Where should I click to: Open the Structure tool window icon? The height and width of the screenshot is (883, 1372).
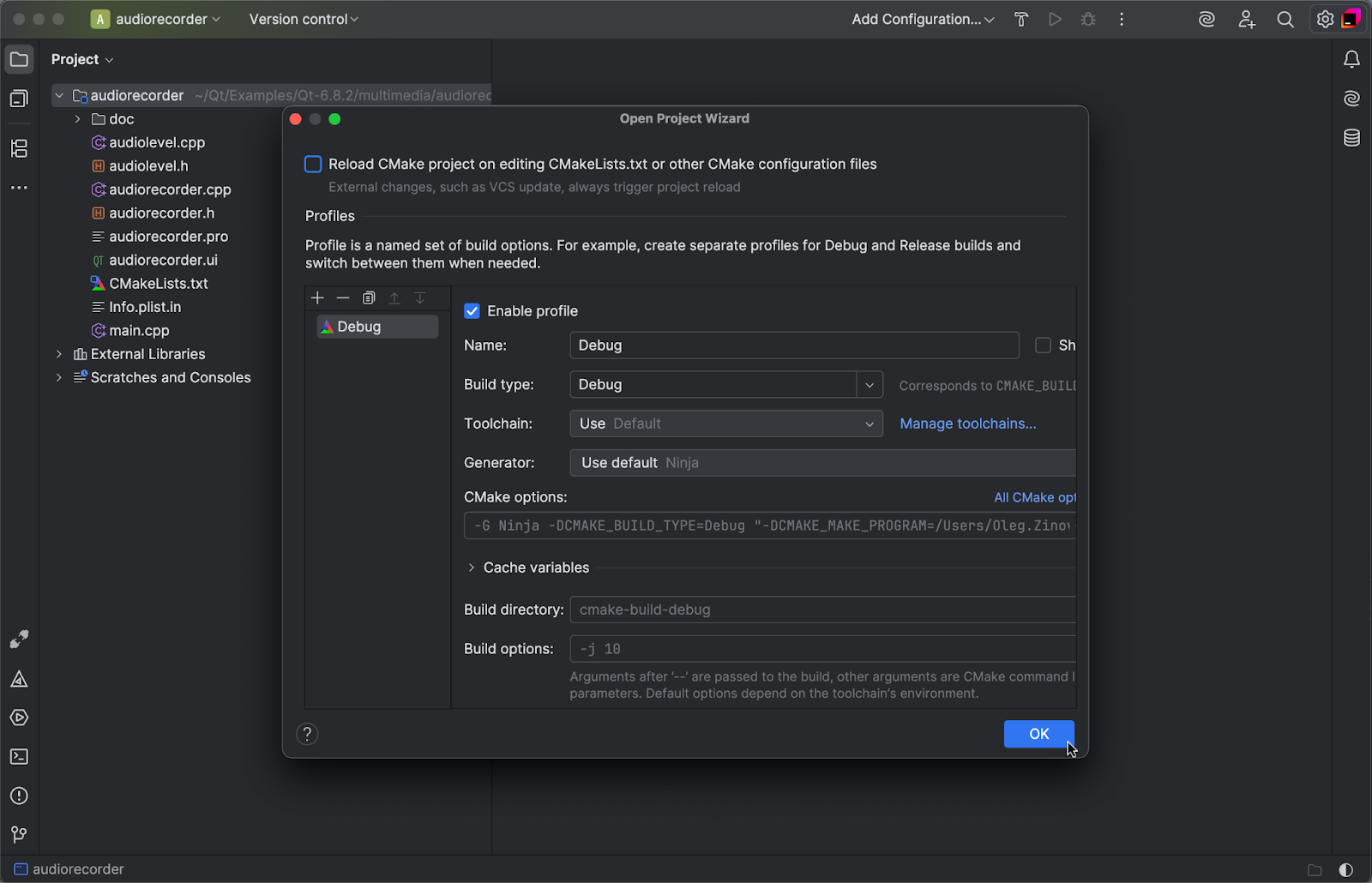pyautogui.click(x=19, y=148)
